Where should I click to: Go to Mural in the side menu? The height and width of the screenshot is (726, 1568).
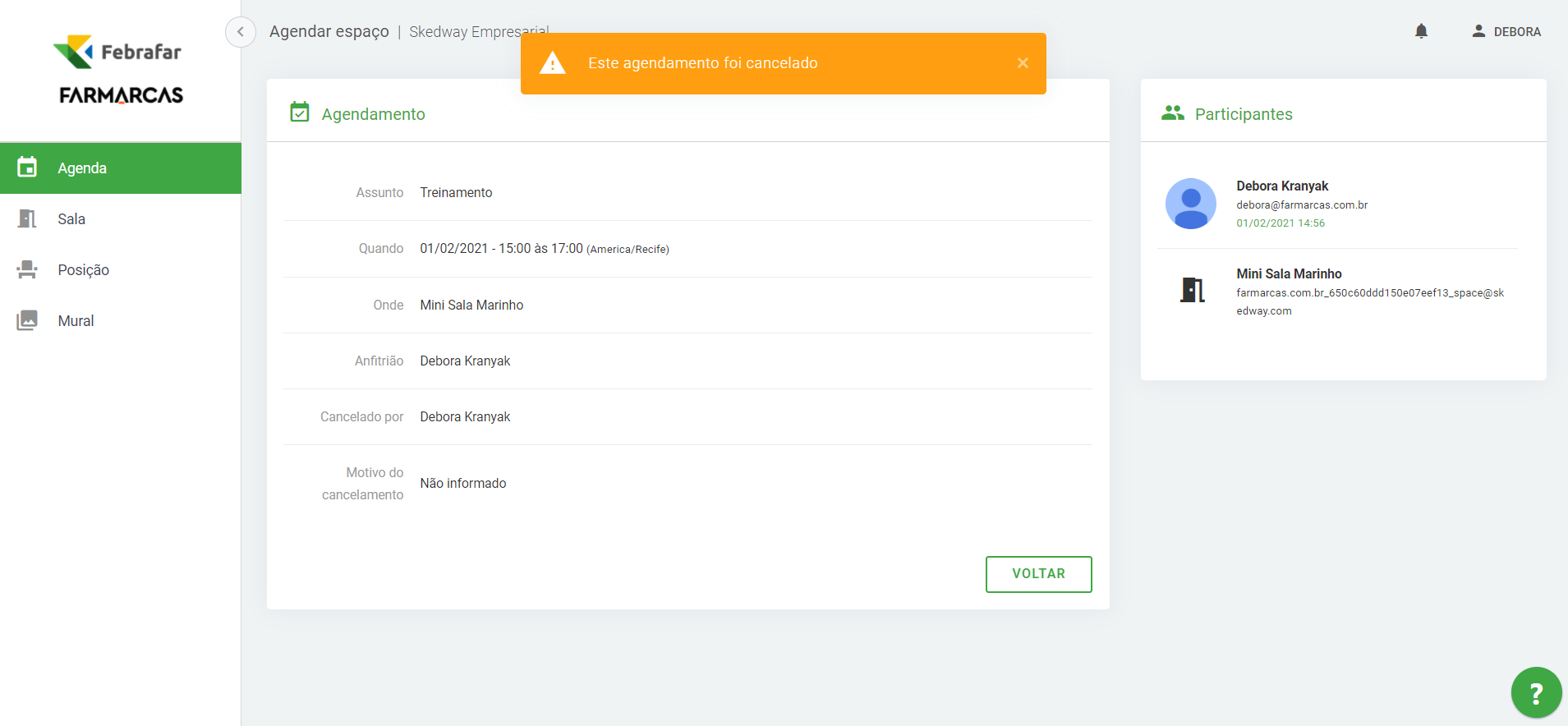coord(76,321)
